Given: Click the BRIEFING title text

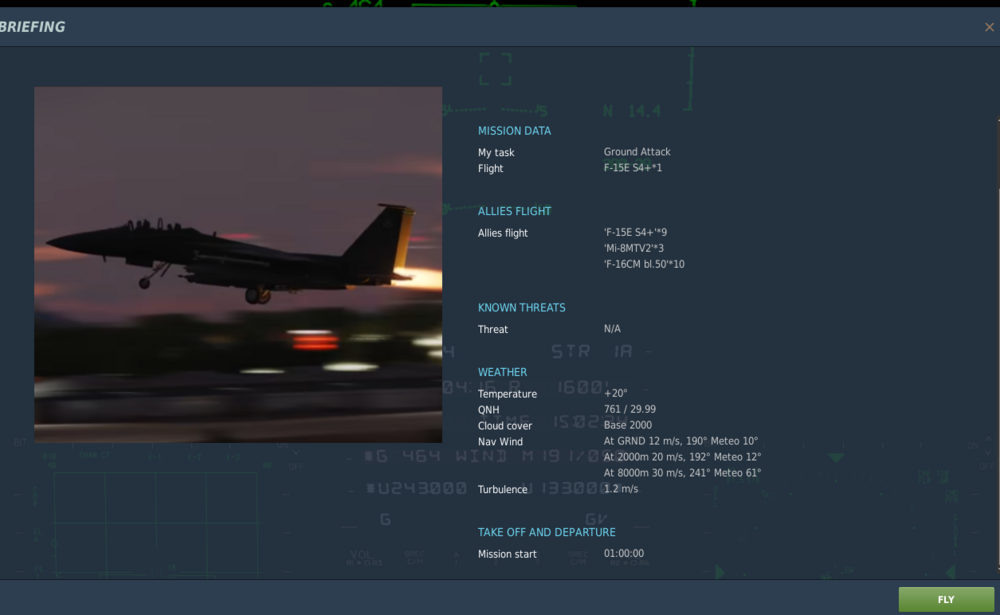Looking at the screenshot, I should (x=33, y=27).
